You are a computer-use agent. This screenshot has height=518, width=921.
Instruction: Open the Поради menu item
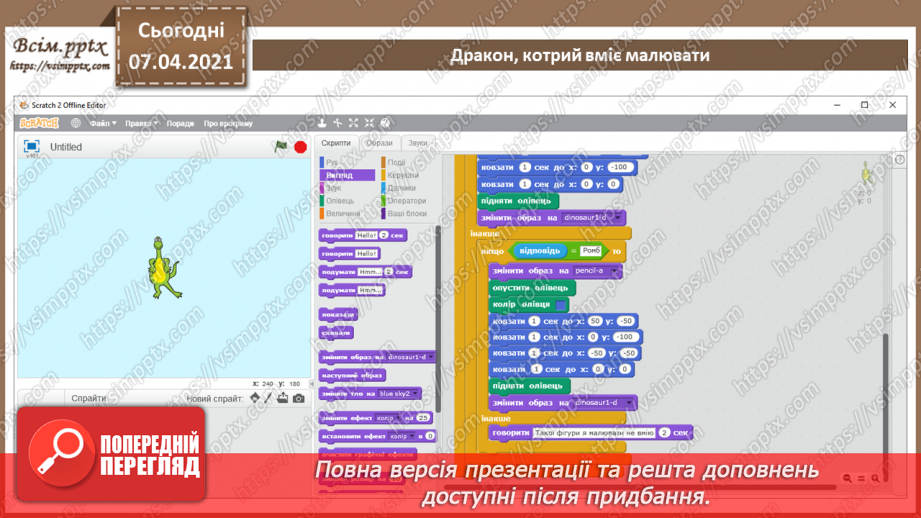(180, 123)
